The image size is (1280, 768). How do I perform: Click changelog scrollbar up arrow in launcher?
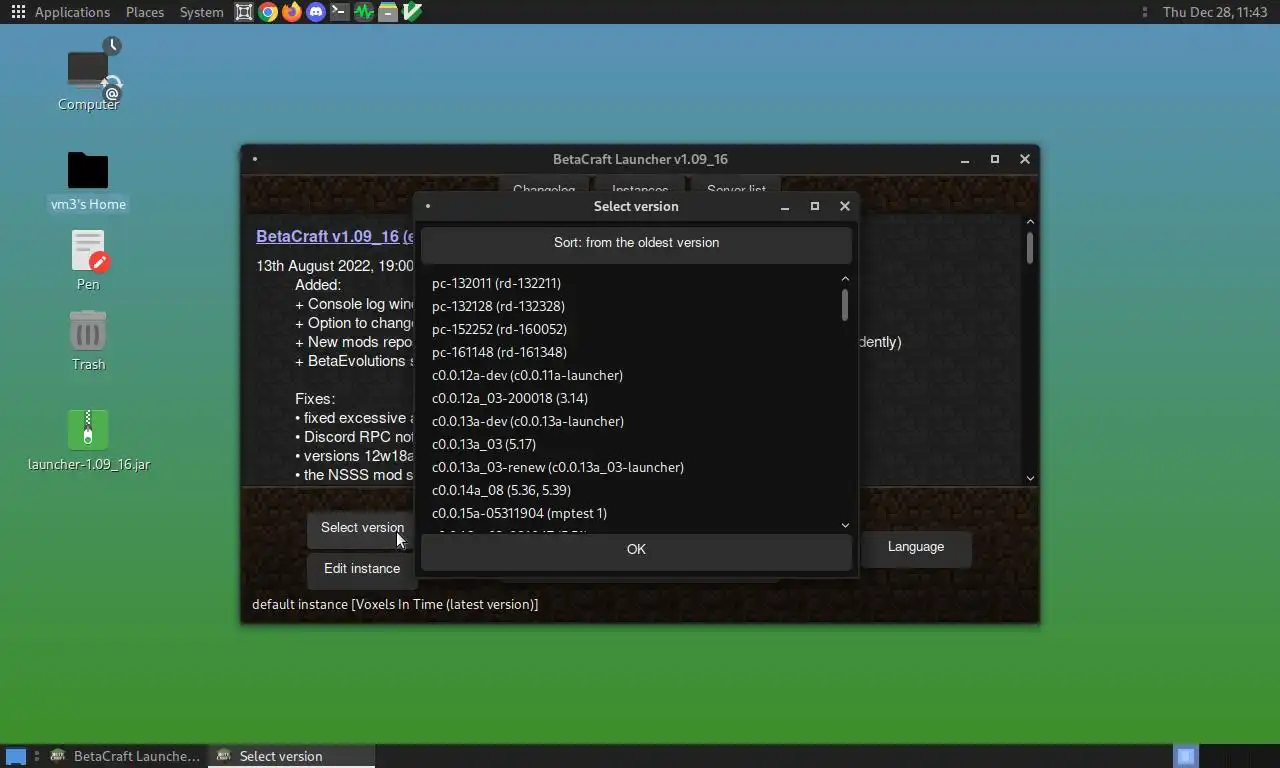point(1030,222)
